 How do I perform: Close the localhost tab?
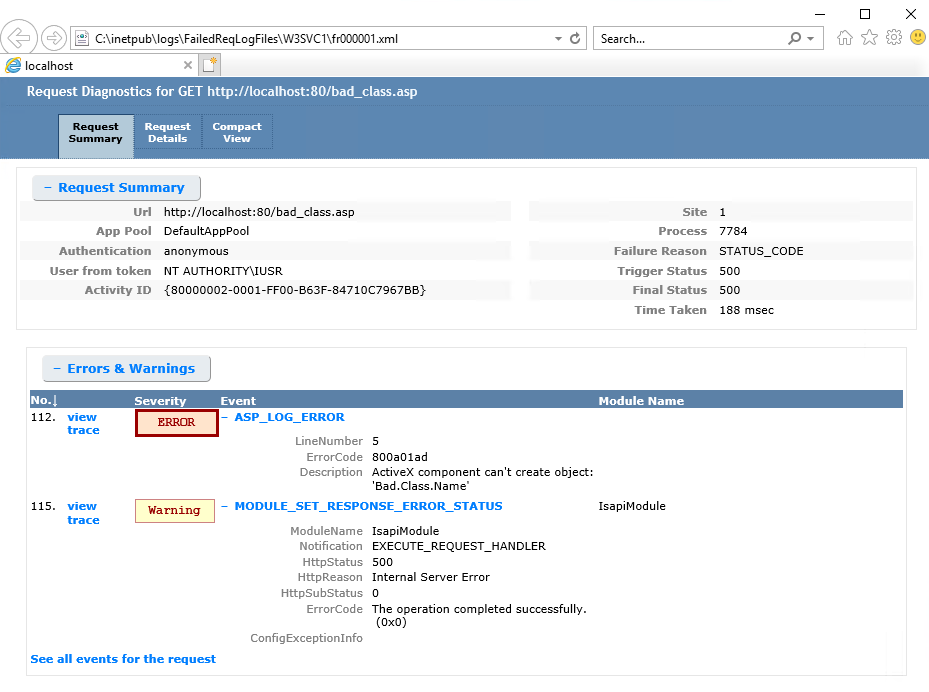coord(188,65)
